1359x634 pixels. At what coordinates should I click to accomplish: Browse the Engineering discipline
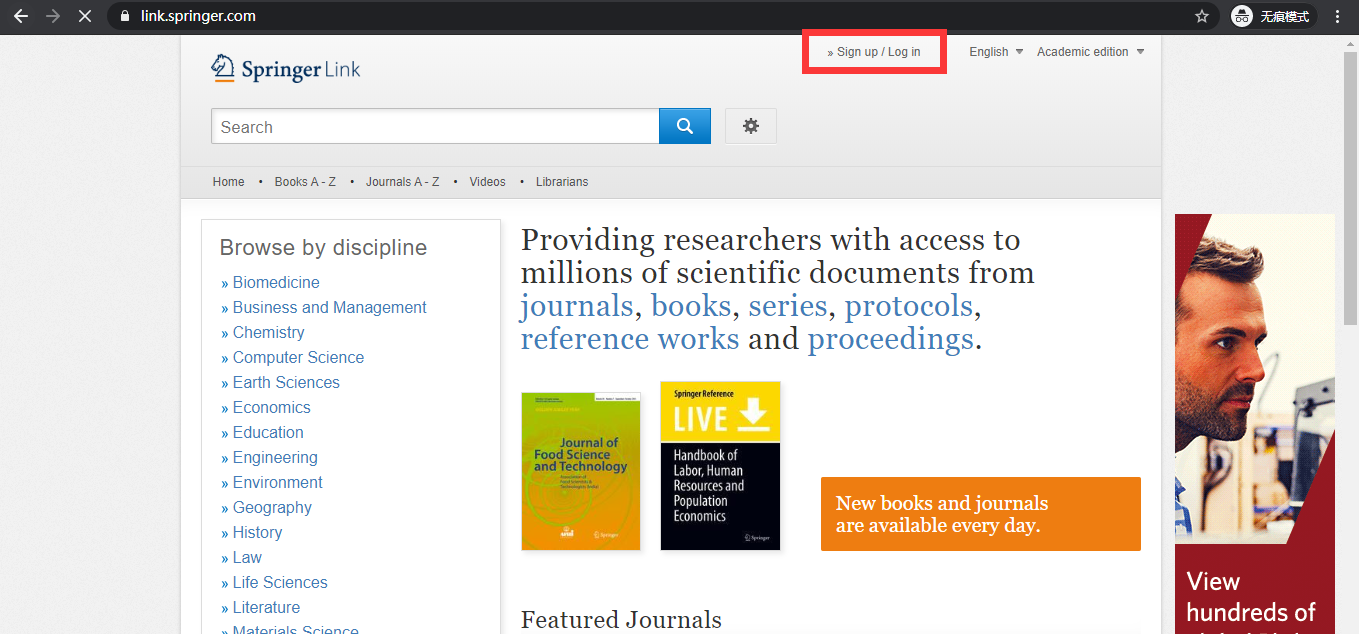tap(275, 458)
